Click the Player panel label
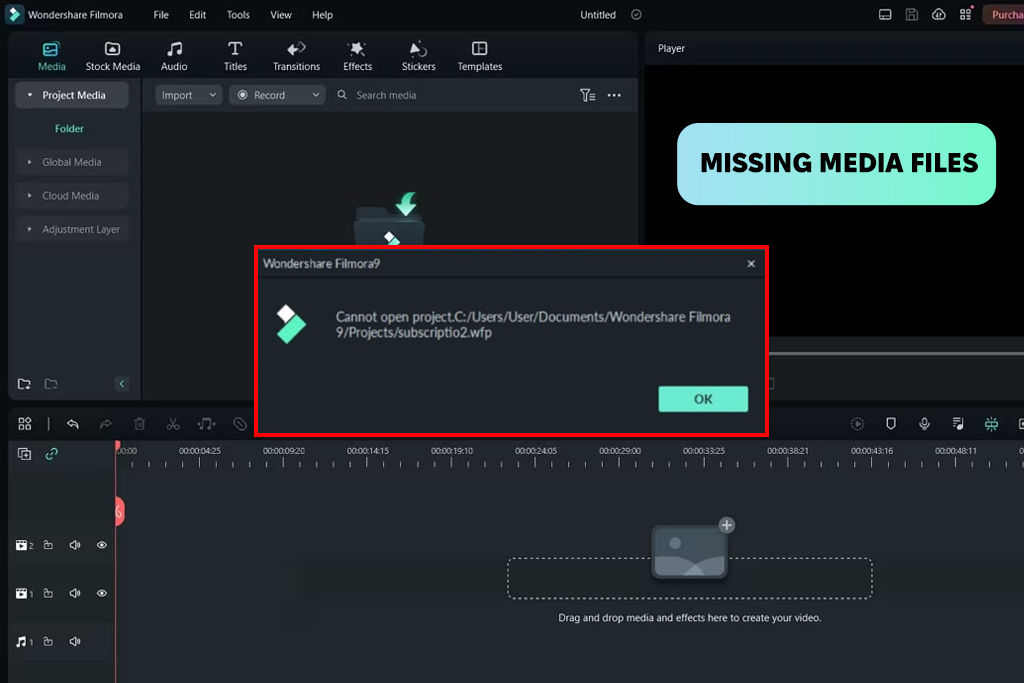1024x683 pixels. [671, 48]
